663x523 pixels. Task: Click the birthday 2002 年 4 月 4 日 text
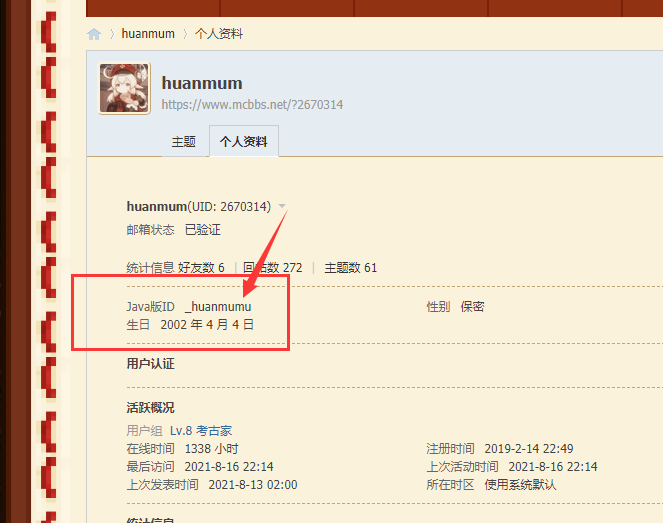coord(207,325)
